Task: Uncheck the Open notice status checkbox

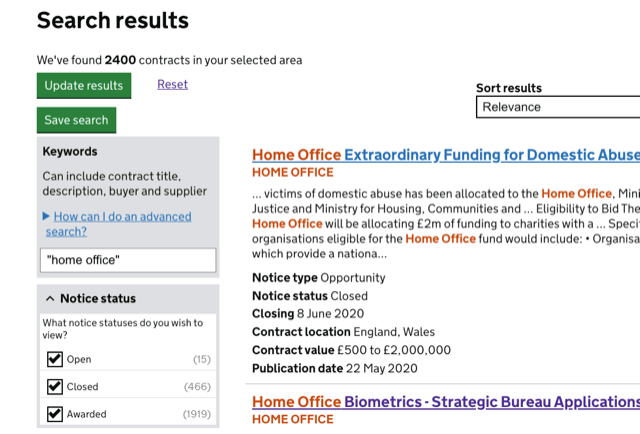Action: click(55, 360)
